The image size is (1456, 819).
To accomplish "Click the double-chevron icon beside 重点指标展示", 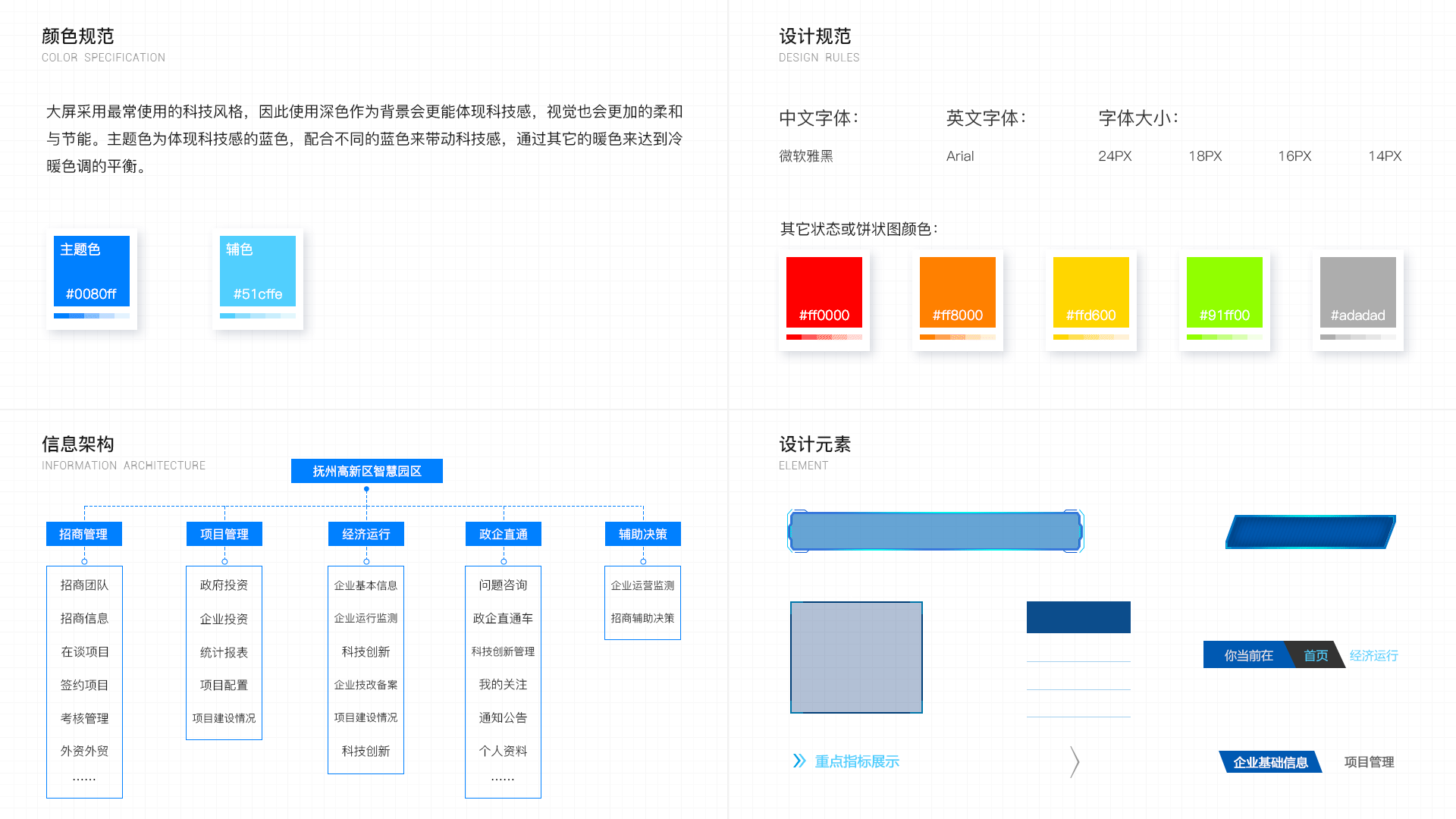I will click(799, 761).
